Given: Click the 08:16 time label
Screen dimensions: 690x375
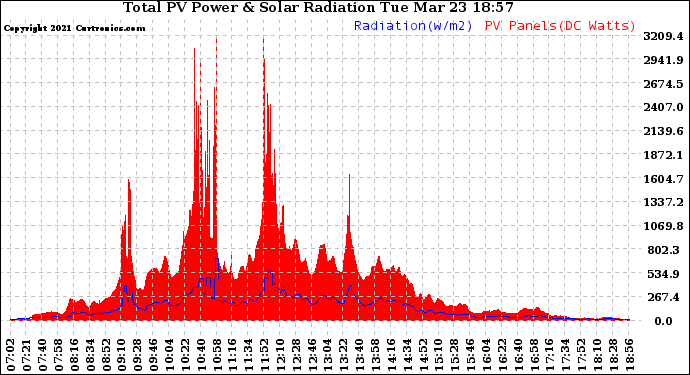Looking at the screenshot, I should click(x=75, y=355).
